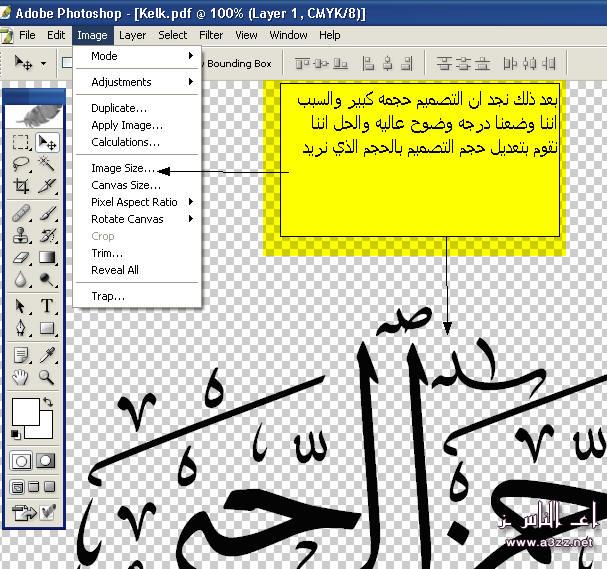
Task: Click the feather logo atop the toolbox
Action: (x=34, y=115)
